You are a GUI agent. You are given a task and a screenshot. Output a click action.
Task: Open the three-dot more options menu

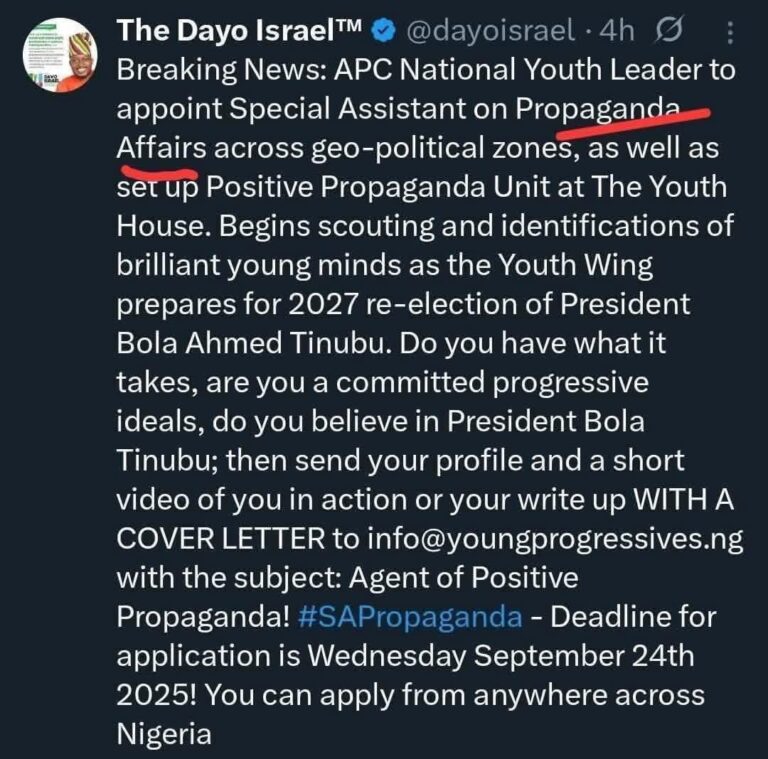(736, 31)
